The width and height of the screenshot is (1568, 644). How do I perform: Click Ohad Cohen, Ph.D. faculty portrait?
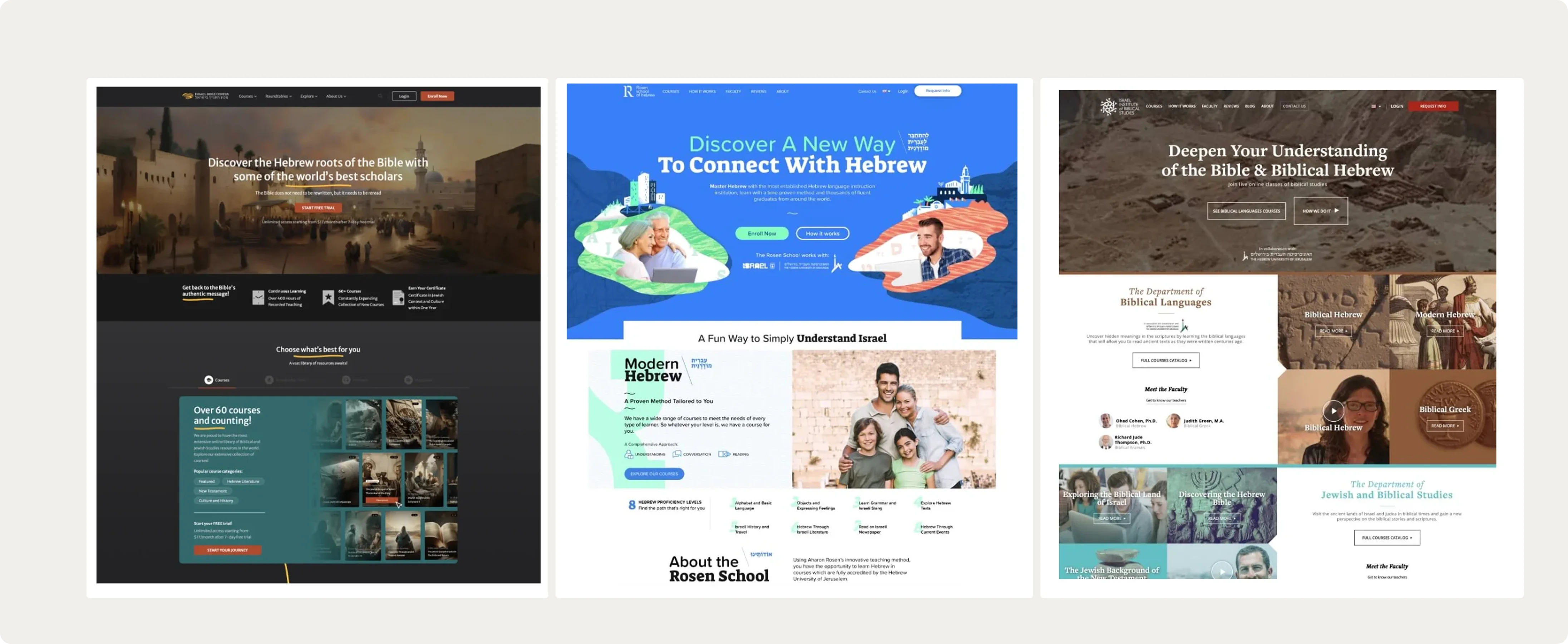point(1105,421)
